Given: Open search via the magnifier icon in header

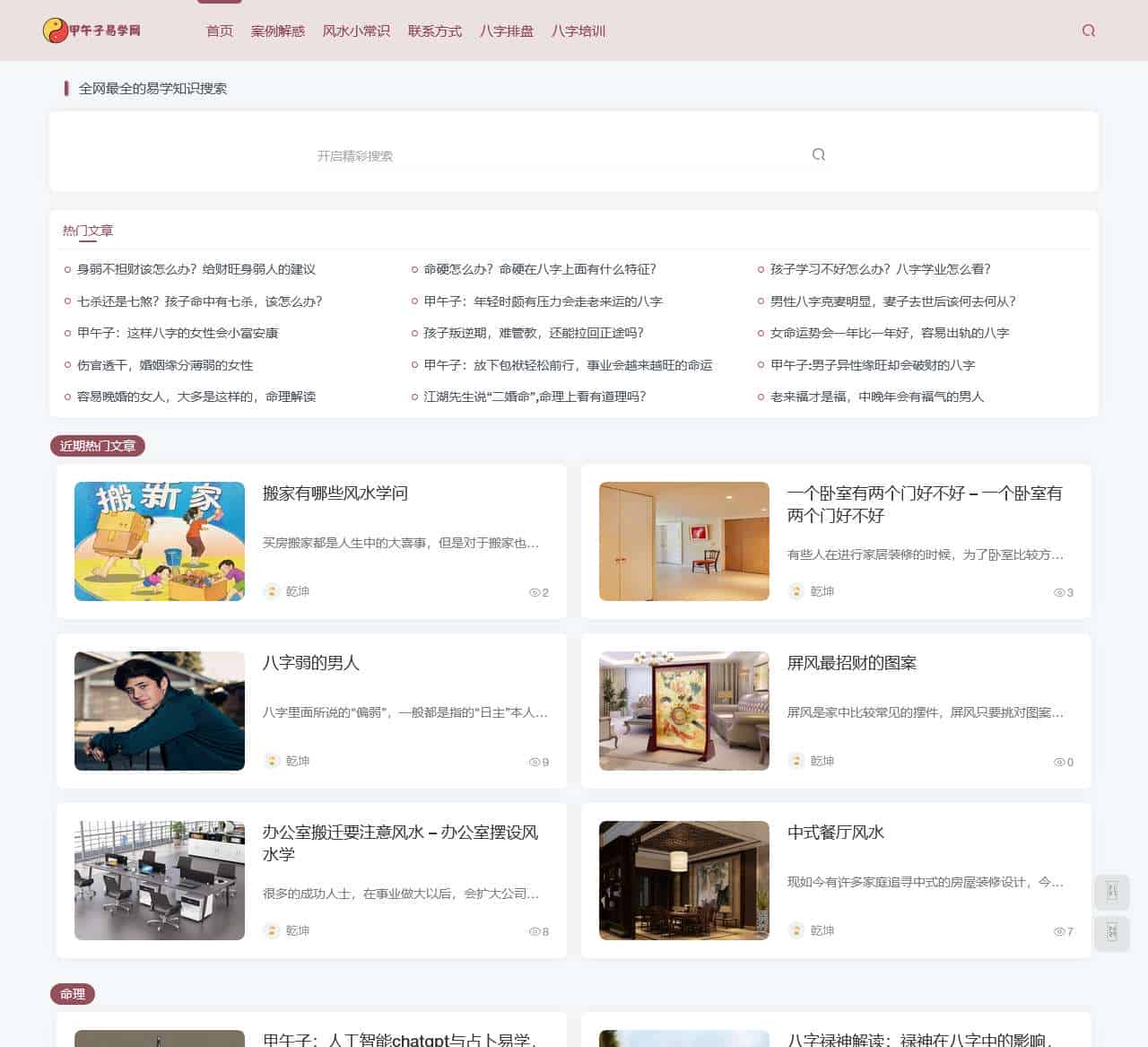Looking at the screenshot, I should [1089, 31].
